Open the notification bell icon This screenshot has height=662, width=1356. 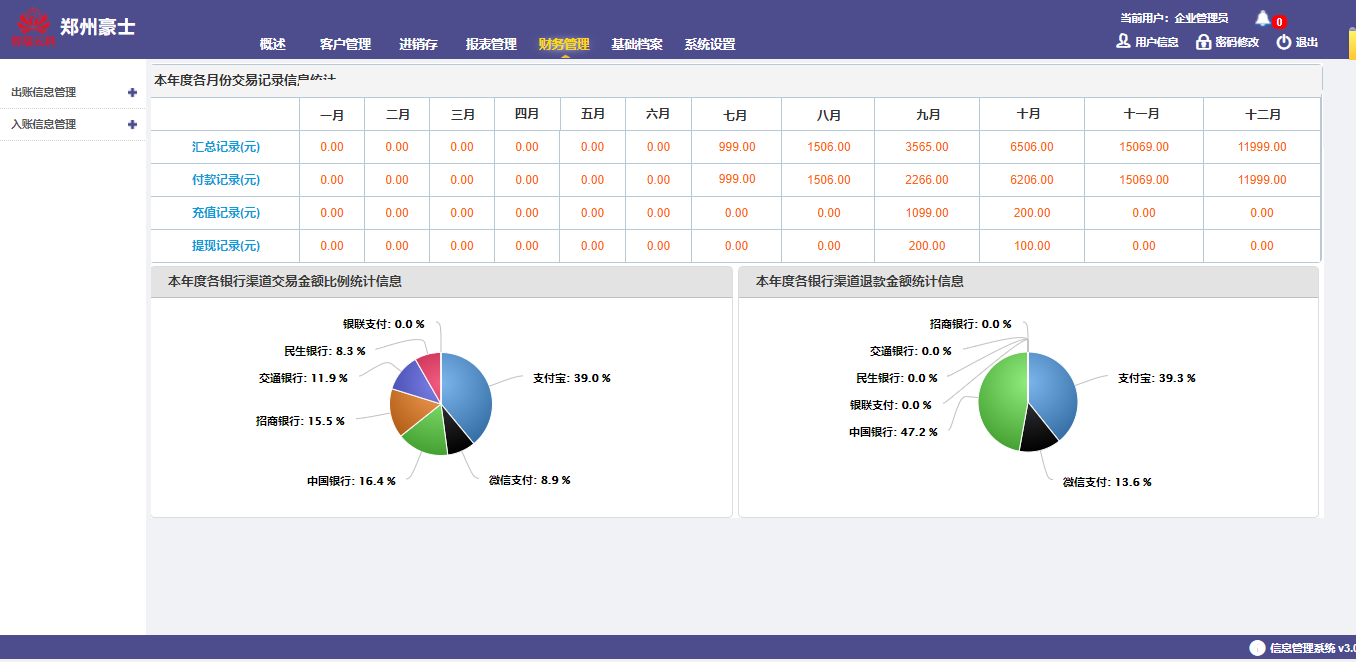1262,18
